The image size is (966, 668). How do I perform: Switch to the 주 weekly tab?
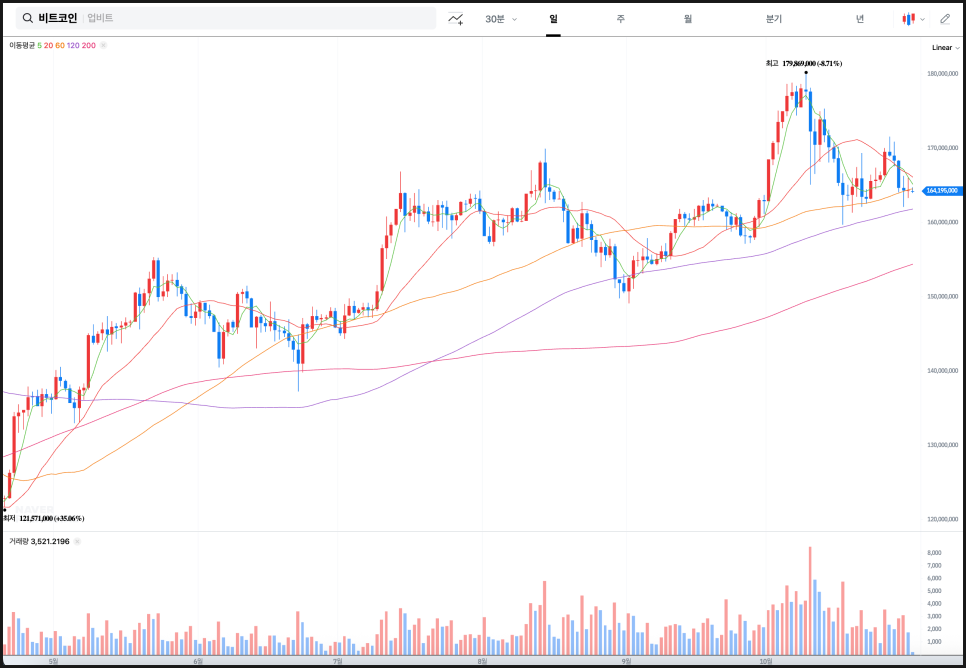pyautogui.click(x=620, y=18)
